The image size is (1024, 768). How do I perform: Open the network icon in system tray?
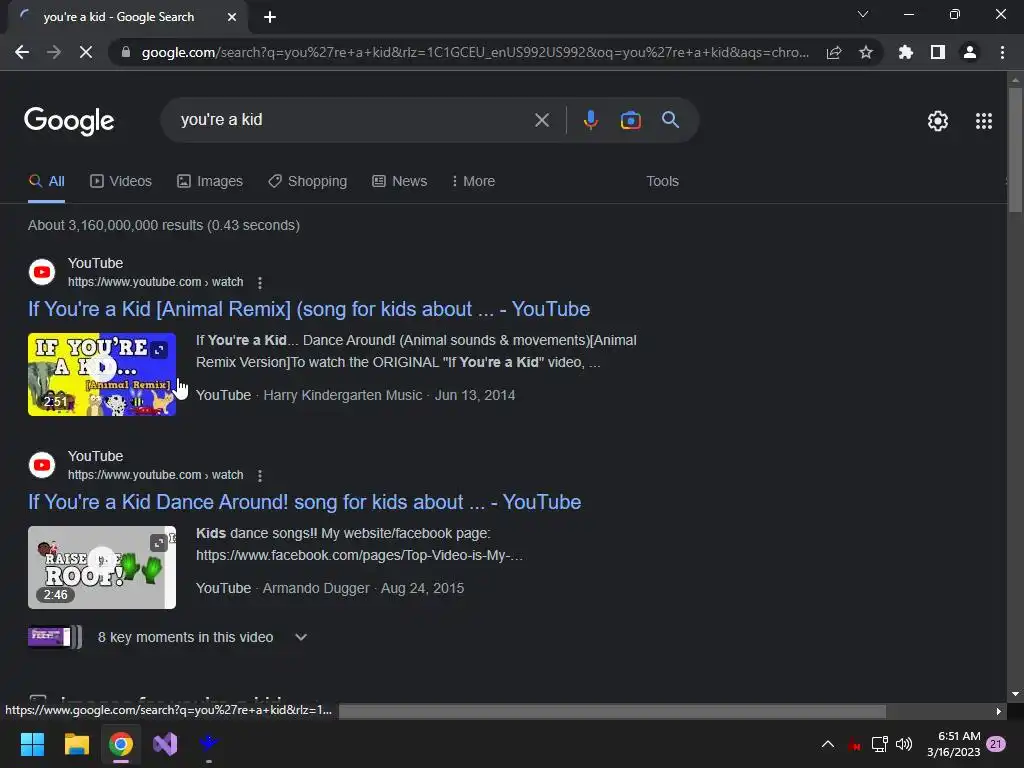point(880,744)
